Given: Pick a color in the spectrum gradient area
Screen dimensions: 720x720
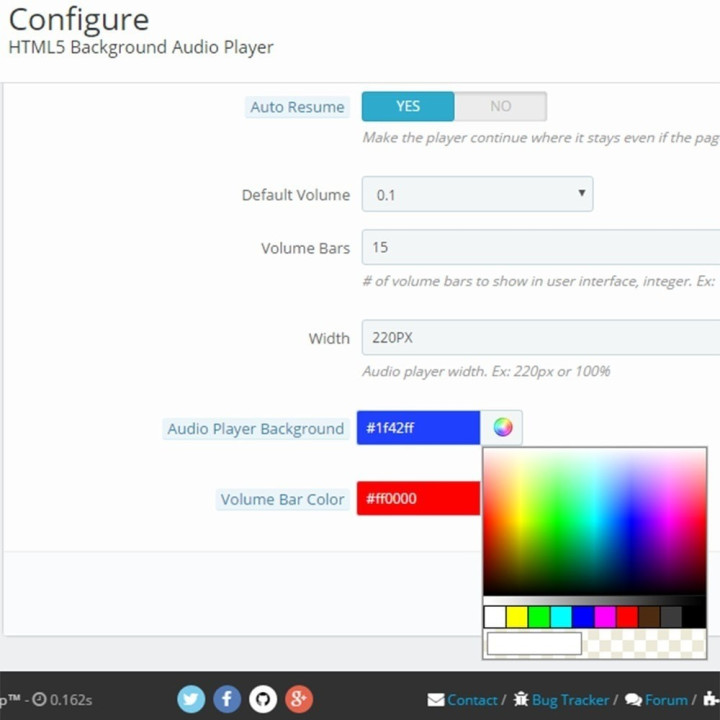Looking at the screenshot, I should point(595,522).
